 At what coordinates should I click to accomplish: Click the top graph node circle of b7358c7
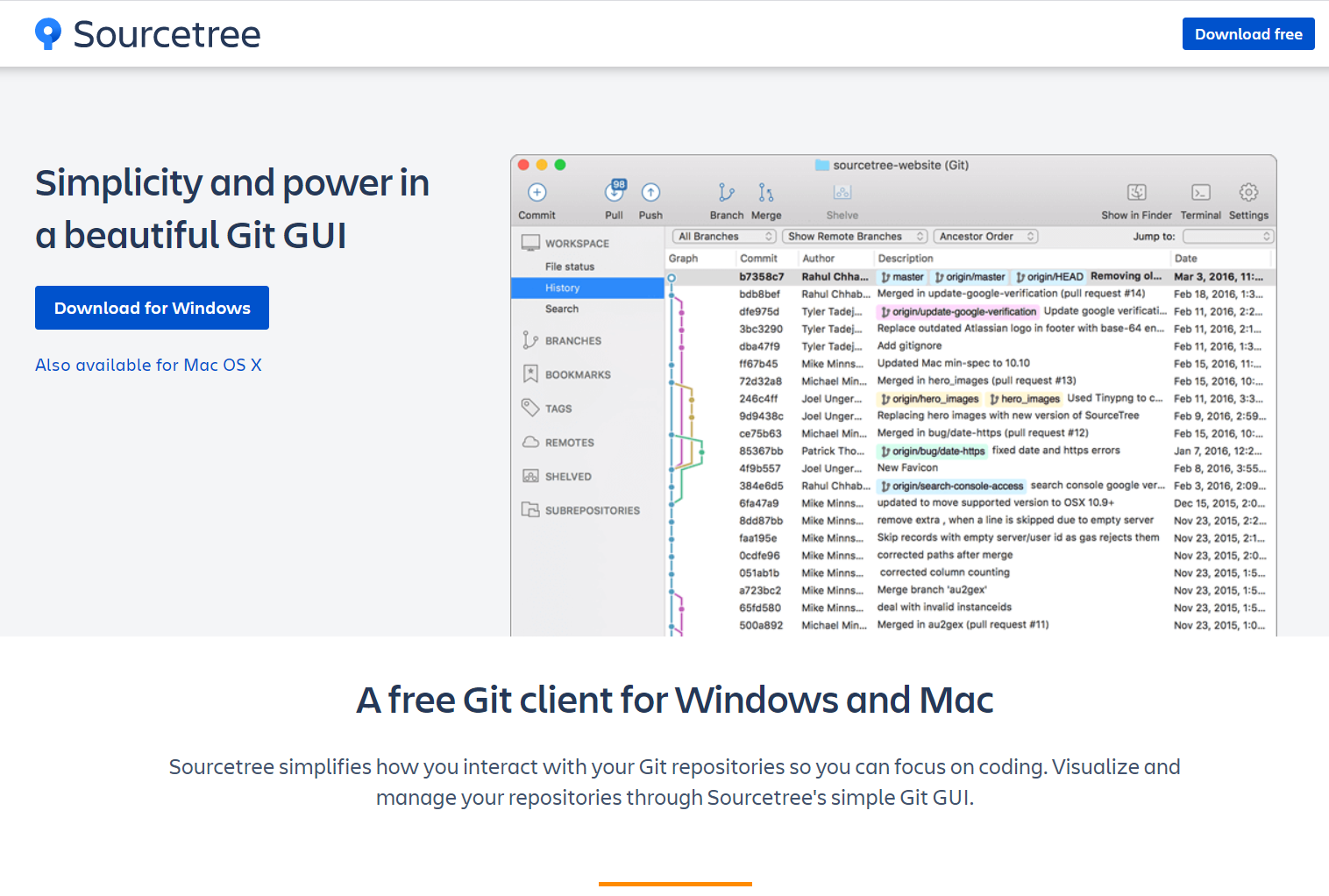pos(672,277)
